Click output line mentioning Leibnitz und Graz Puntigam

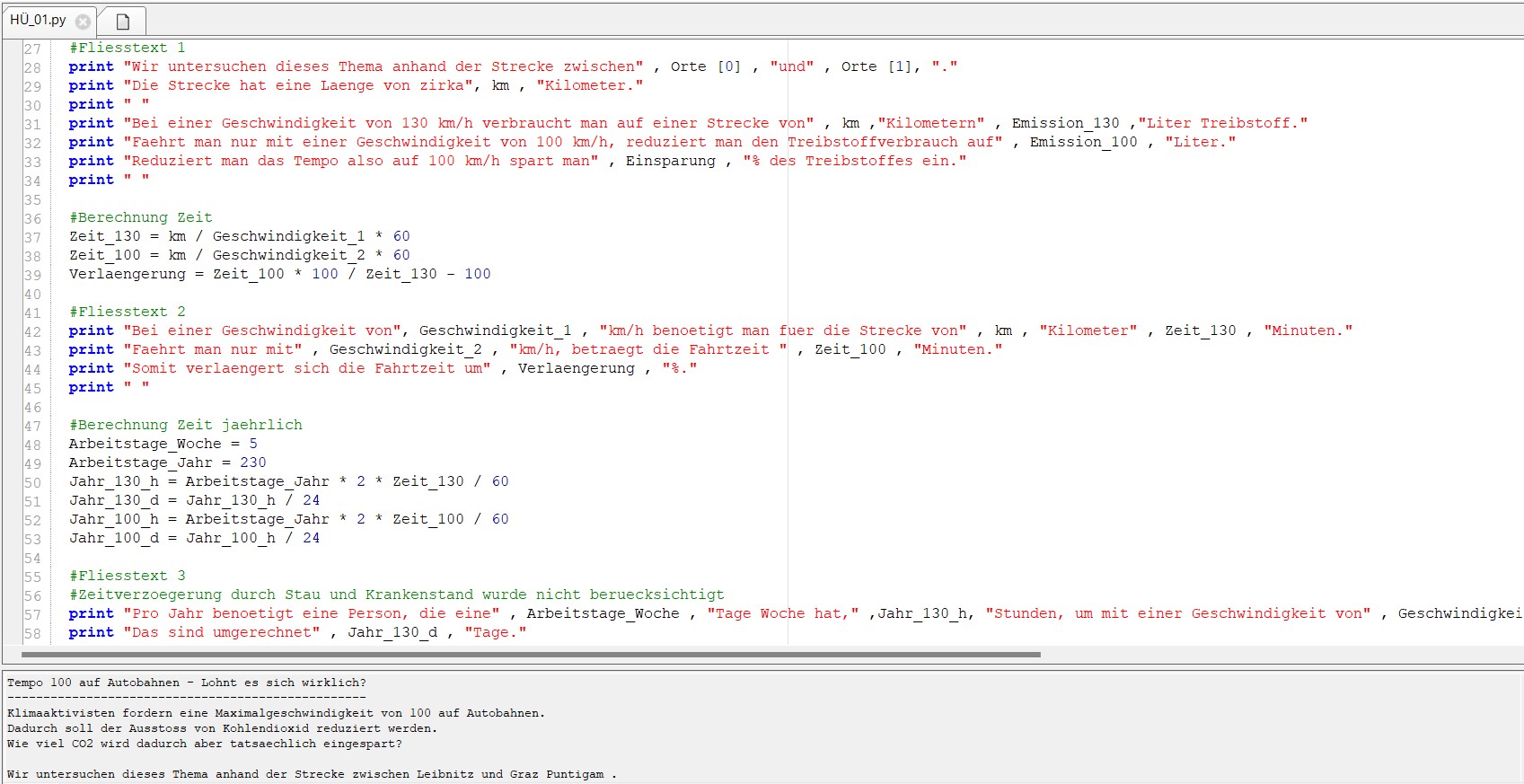[x=313, y=774]
